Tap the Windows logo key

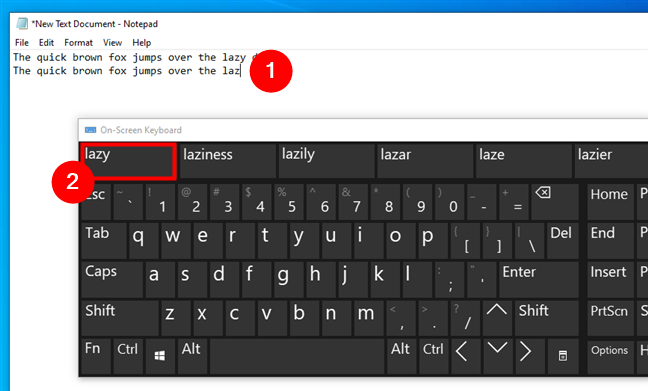[160, 356]
